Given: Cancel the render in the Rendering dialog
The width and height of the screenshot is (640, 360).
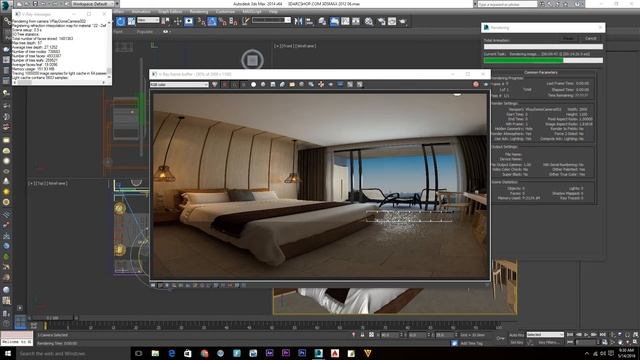Looking at the screenshot, I should click(x=591, y=38).
